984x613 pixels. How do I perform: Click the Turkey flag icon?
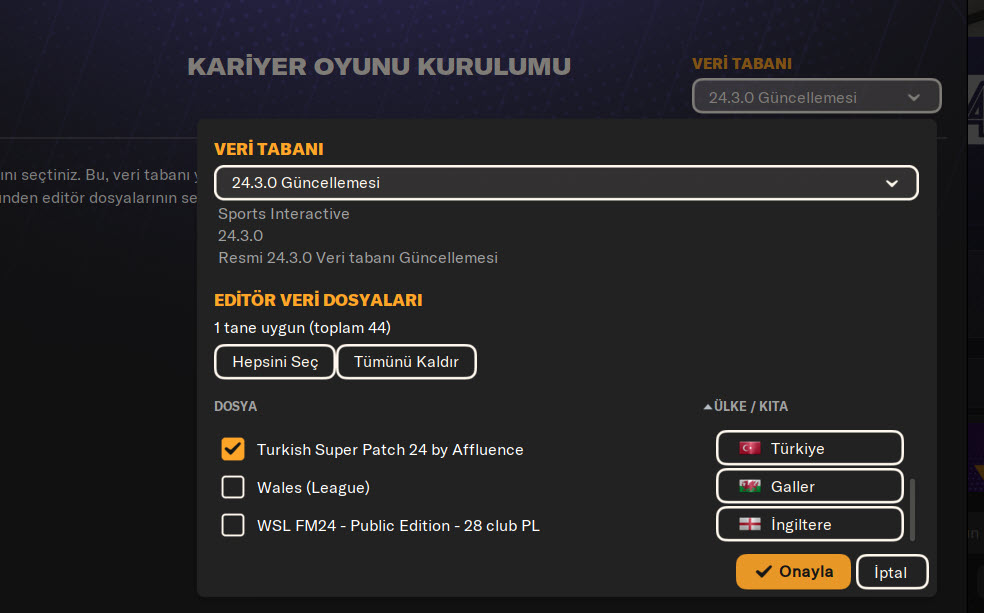[x=749, y=448]
